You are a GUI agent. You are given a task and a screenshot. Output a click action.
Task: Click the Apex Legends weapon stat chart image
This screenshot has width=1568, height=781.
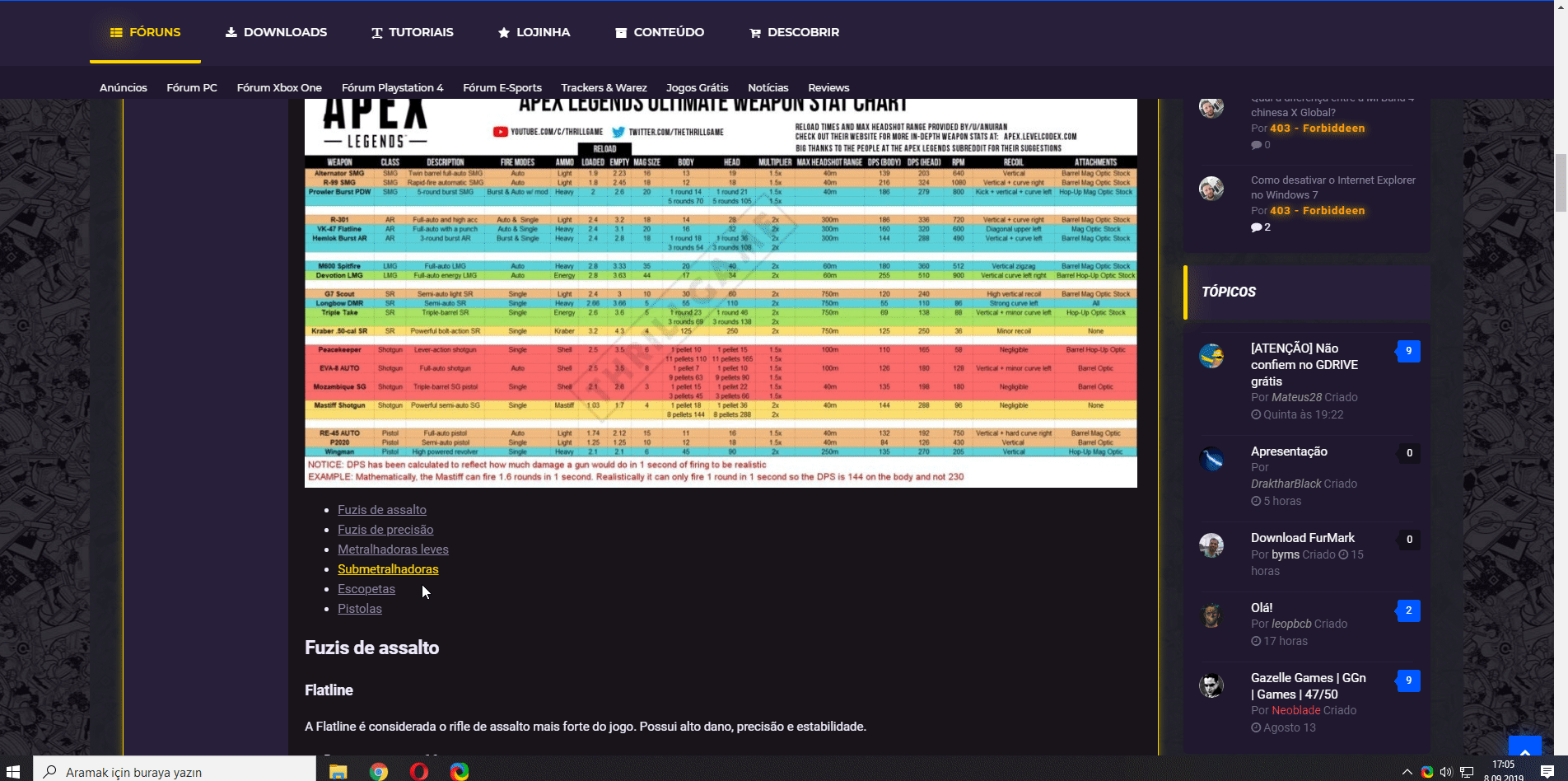click(721, 292)
